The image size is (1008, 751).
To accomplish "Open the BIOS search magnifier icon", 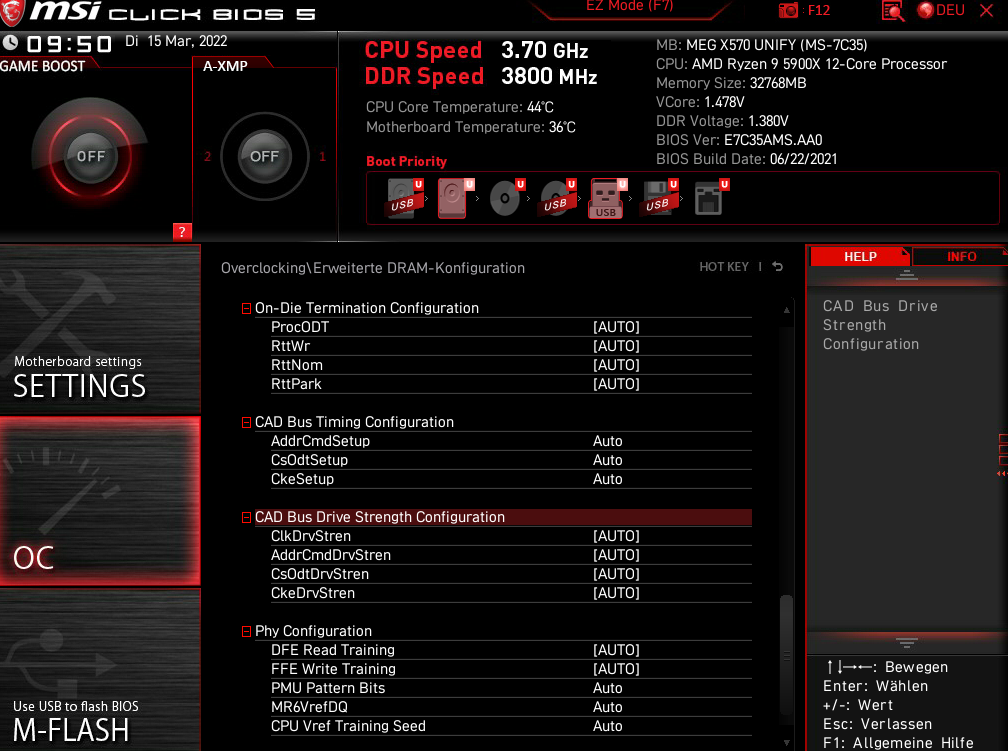I will tap(893, 10).
